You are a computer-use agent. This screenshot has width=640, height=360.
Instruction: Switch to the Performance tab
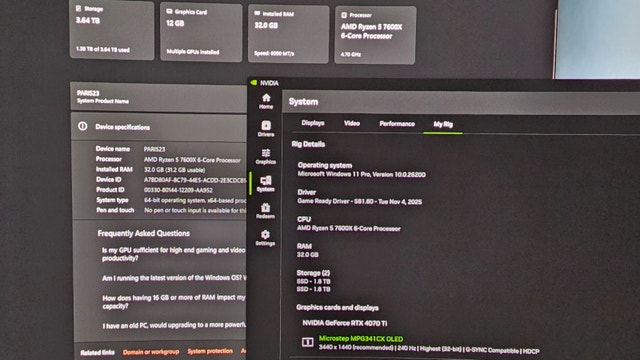tap(397, 124)
